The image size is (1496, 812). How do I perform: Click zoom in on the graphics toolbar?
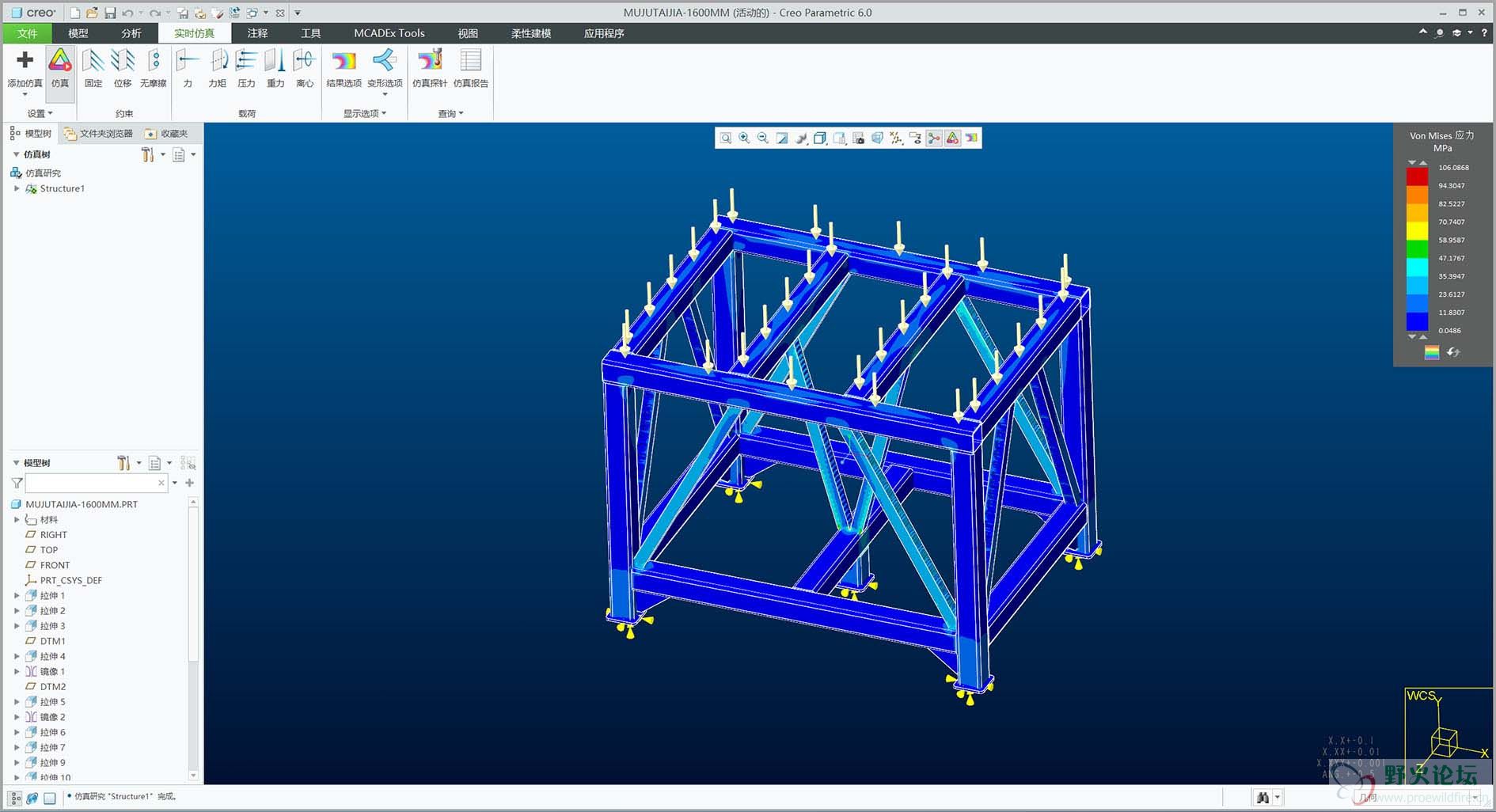point(744,138)
